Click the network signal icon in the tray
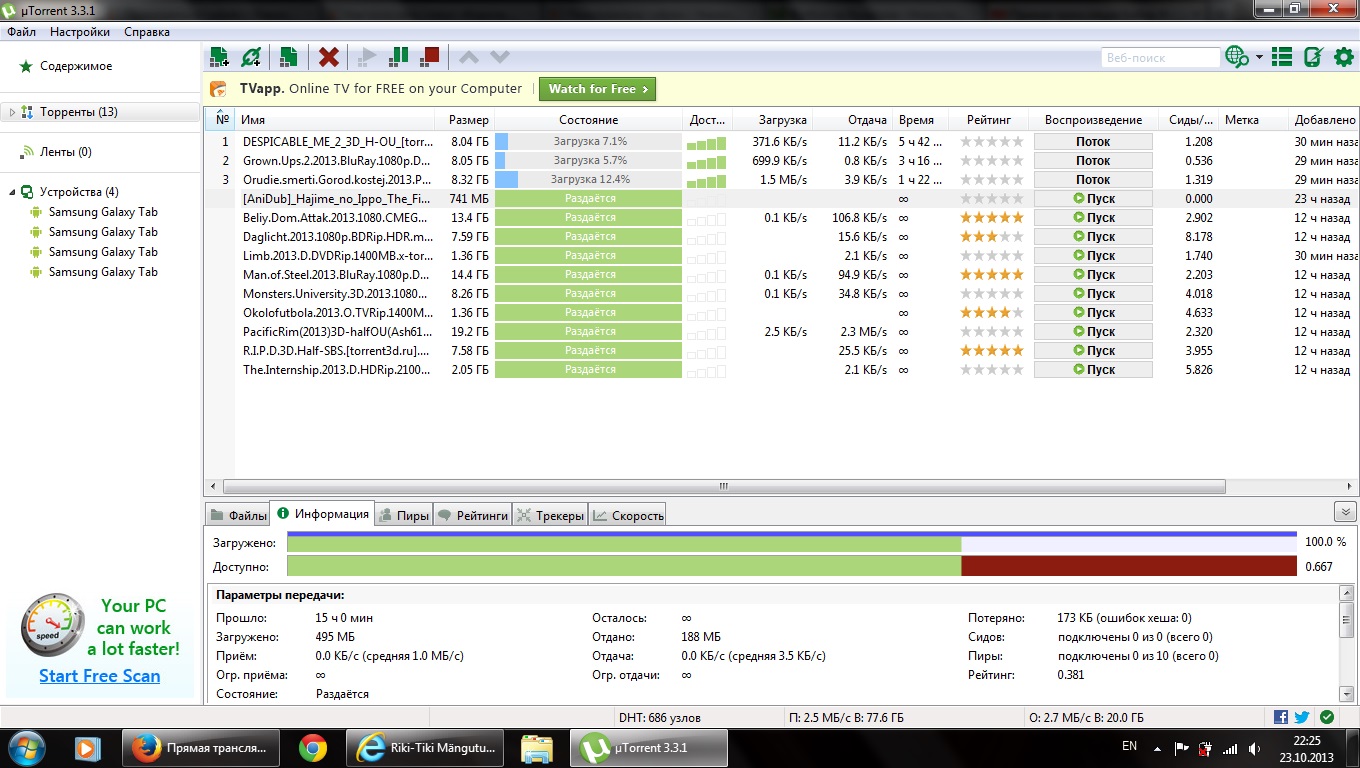This screenshot has height=768, width=1360. tap(1230, 747)
